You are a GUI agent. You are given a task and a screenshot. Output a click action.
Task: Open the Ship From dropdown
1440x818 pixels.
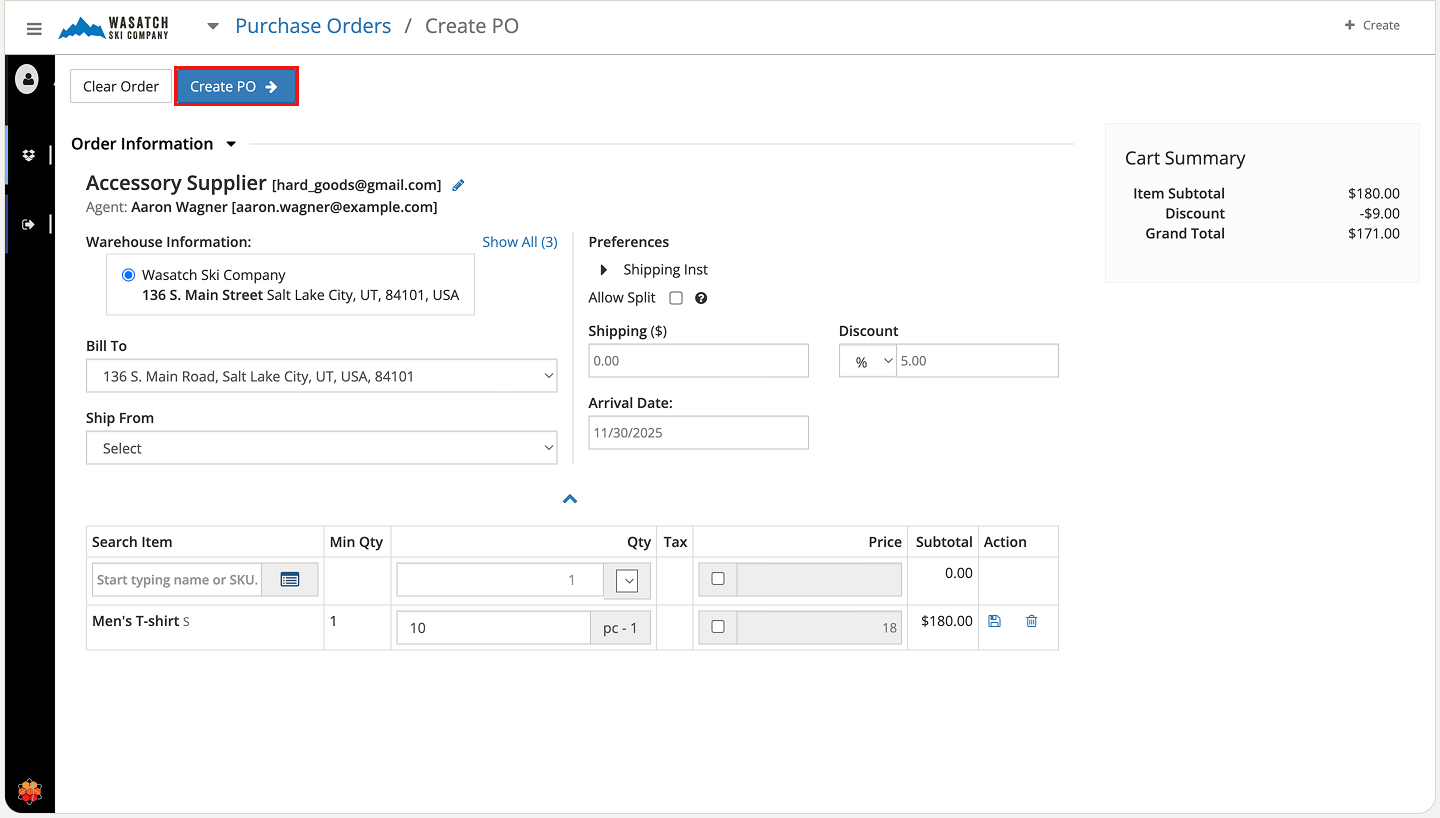tap(321, 449)
